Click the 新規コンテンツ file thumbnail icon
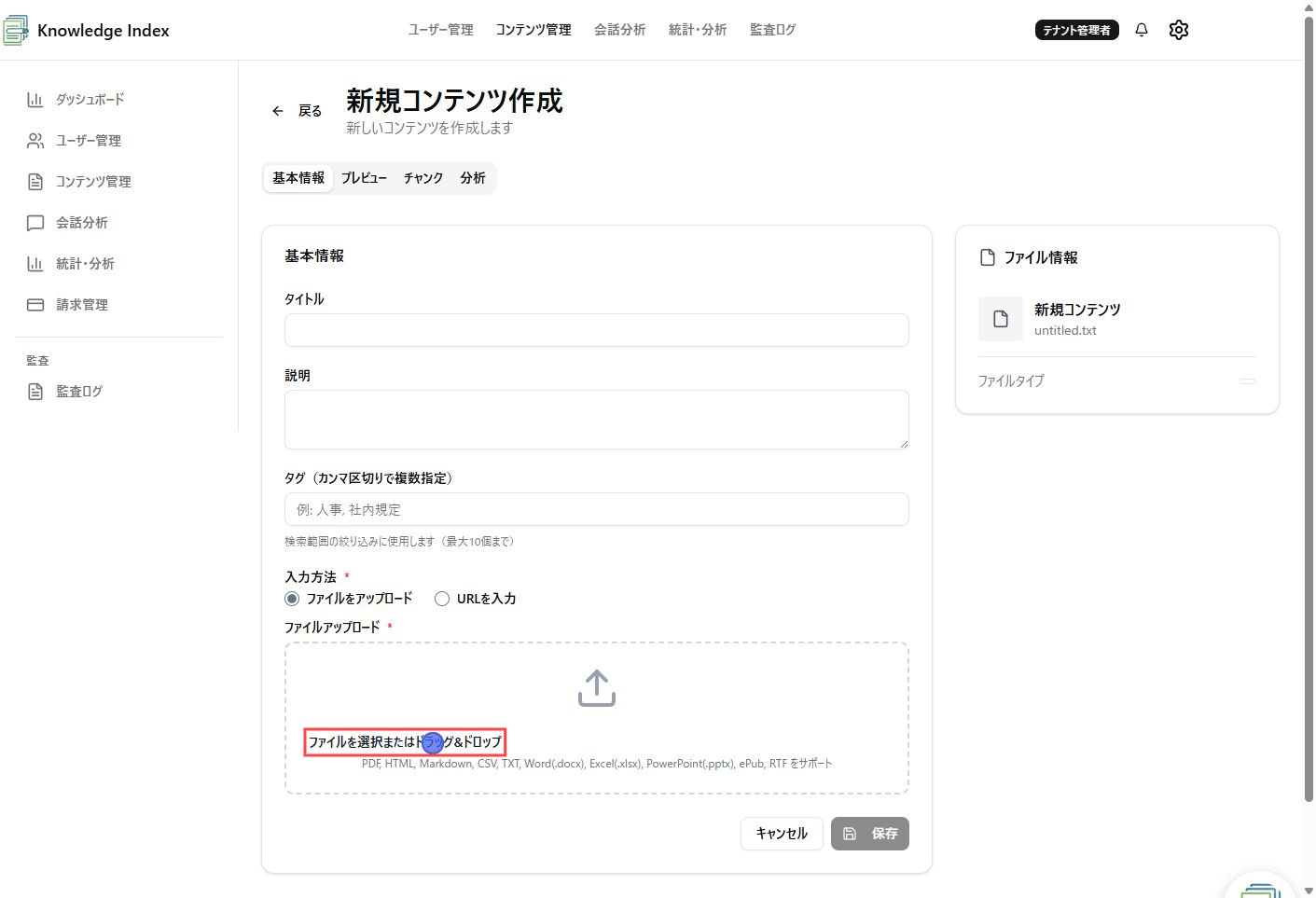 (1001, 319)
